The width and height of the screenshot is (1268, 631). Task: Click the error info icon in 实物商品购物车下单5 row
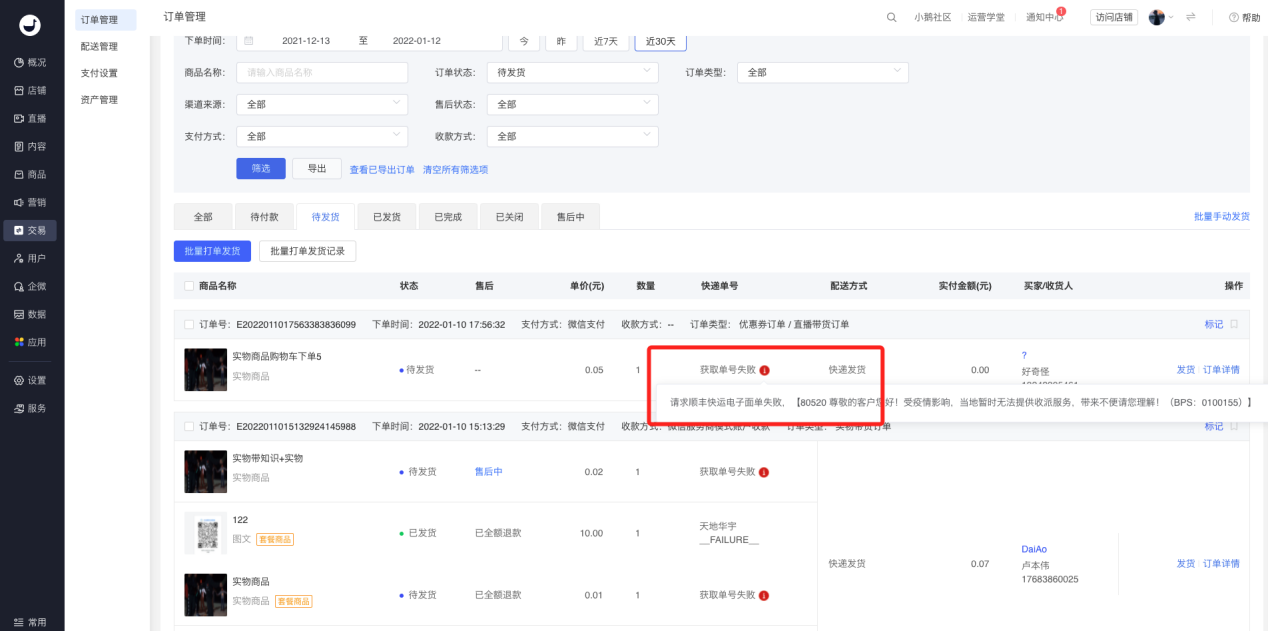764,370
